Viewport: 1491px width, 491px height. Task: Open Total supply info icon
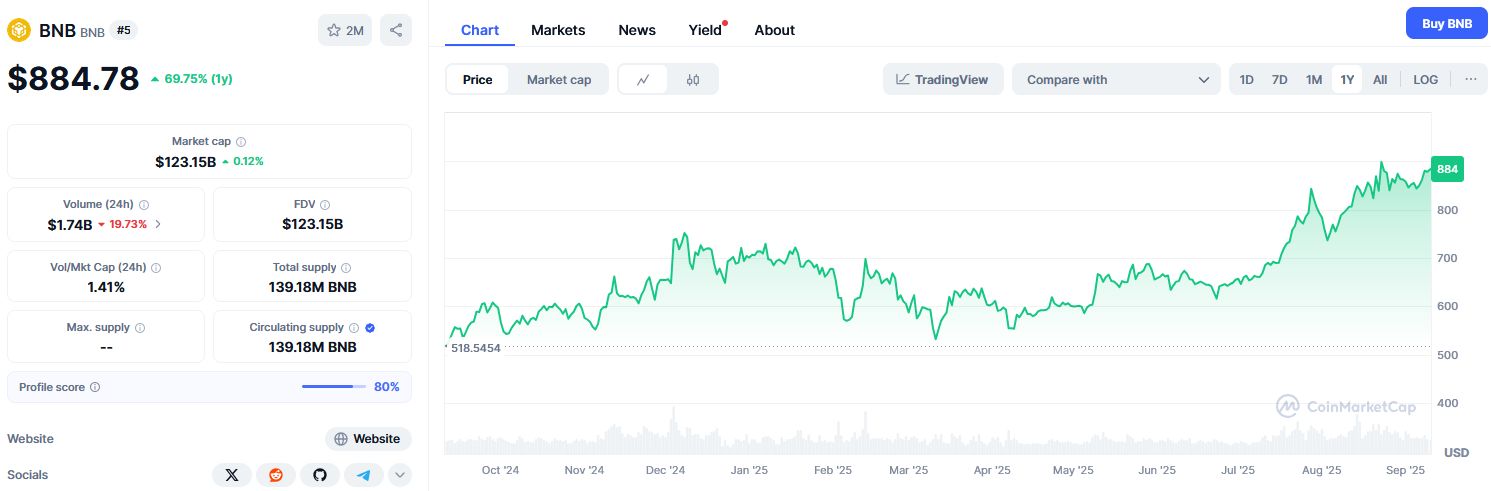coord(346,268)
